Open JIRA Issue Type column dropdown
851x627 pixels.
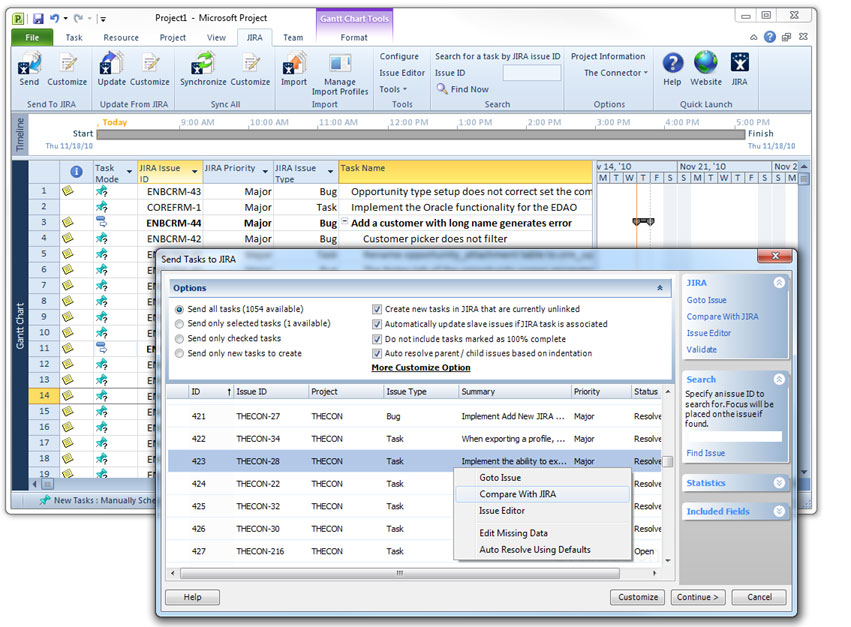pyautogui.click(x=331, y=172)
